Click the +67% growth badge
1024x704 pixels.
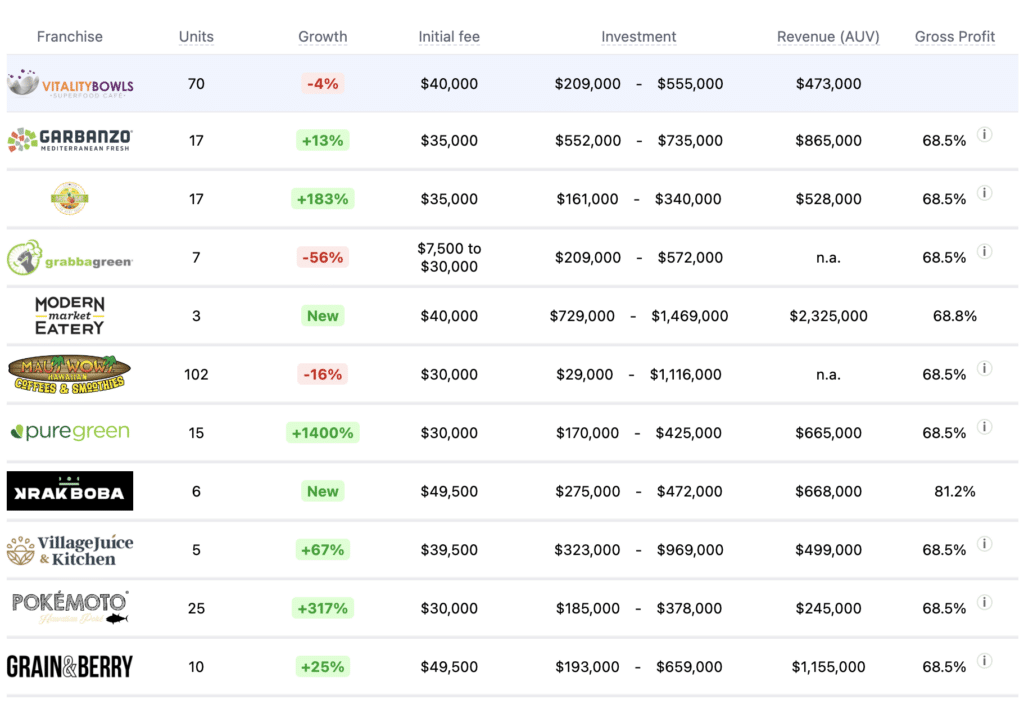323,549
